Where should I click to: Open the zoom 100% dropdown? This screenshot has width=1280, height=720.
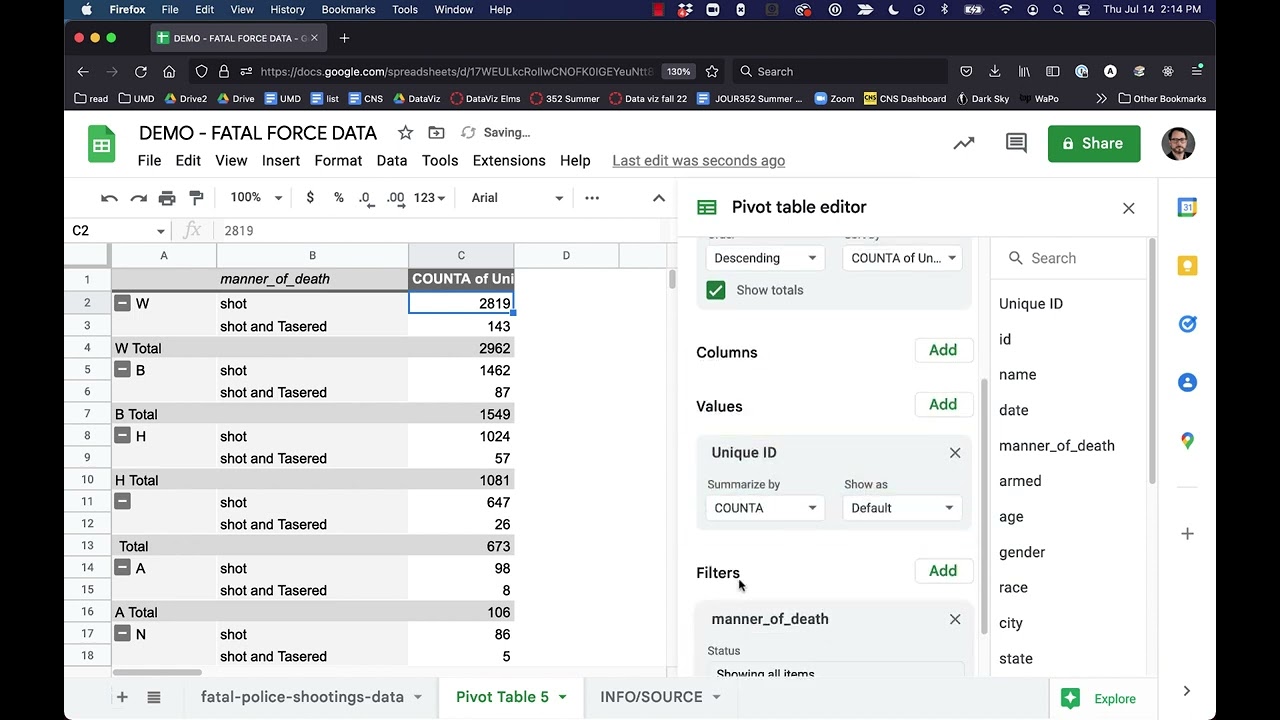point(256,198)
